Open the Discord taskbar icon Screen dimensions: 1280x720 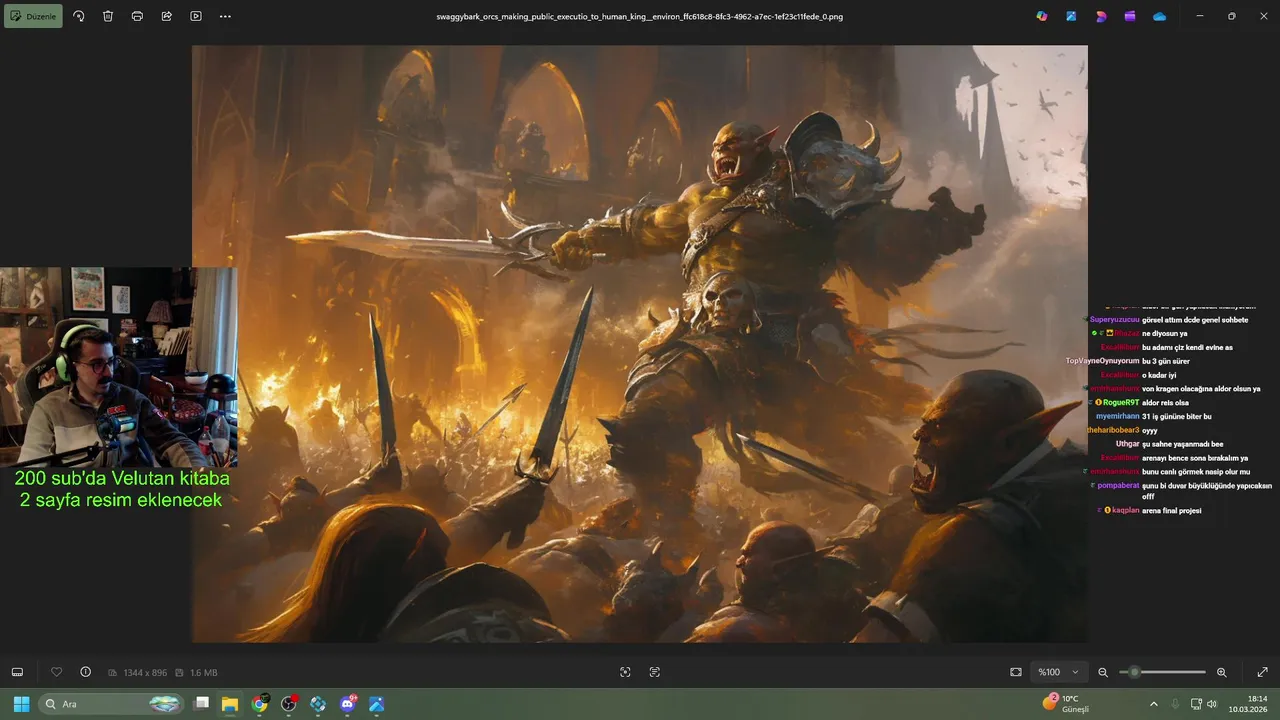point(348,704)
